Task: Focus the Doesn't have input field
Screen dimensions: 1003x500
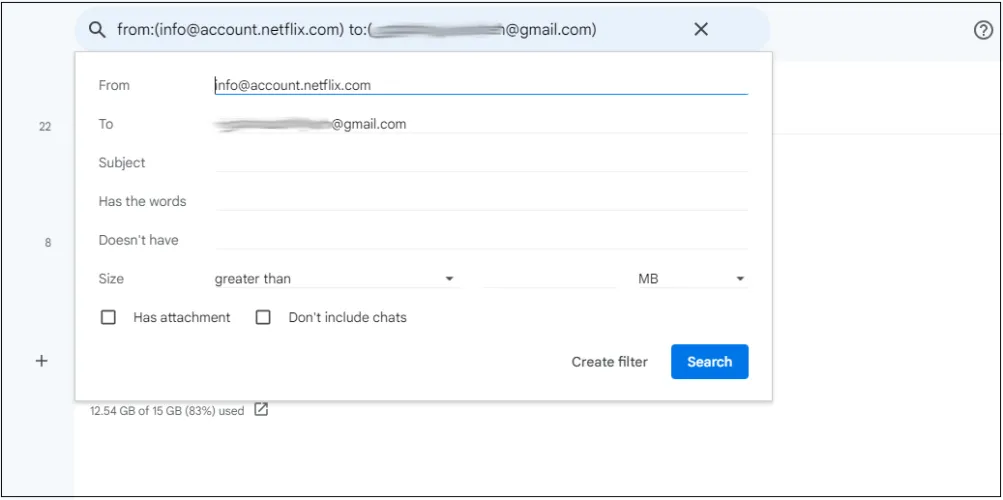Action: 480,240
